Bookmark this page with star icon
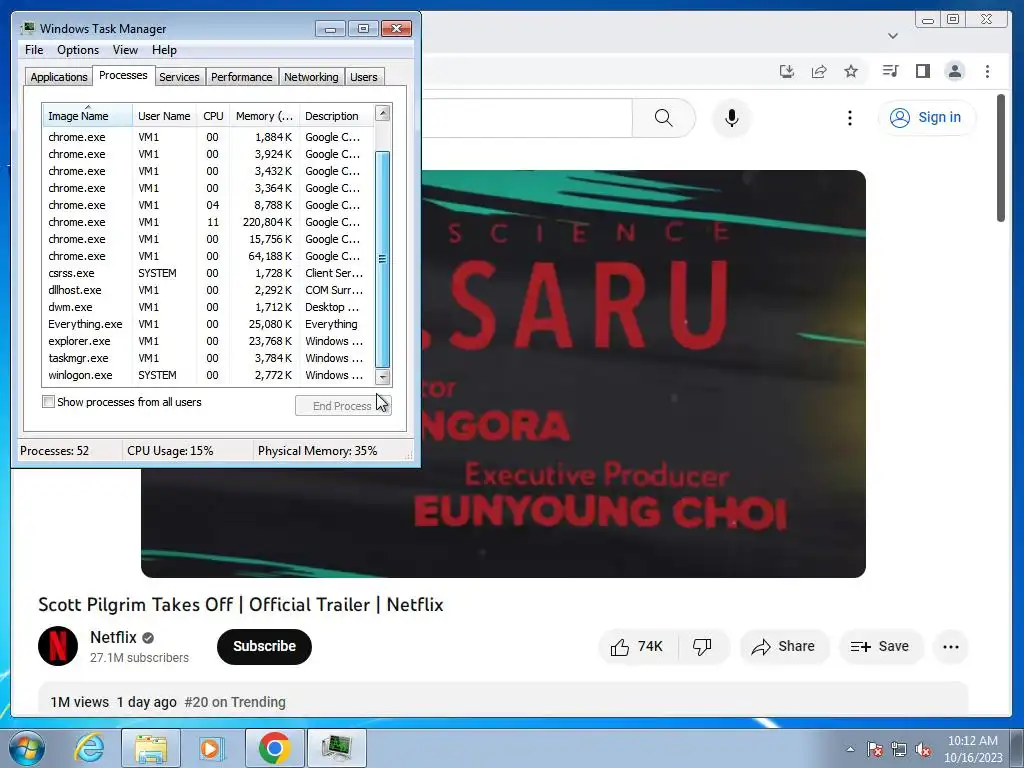Screen dimensions: 1024x768 point(851,71)
